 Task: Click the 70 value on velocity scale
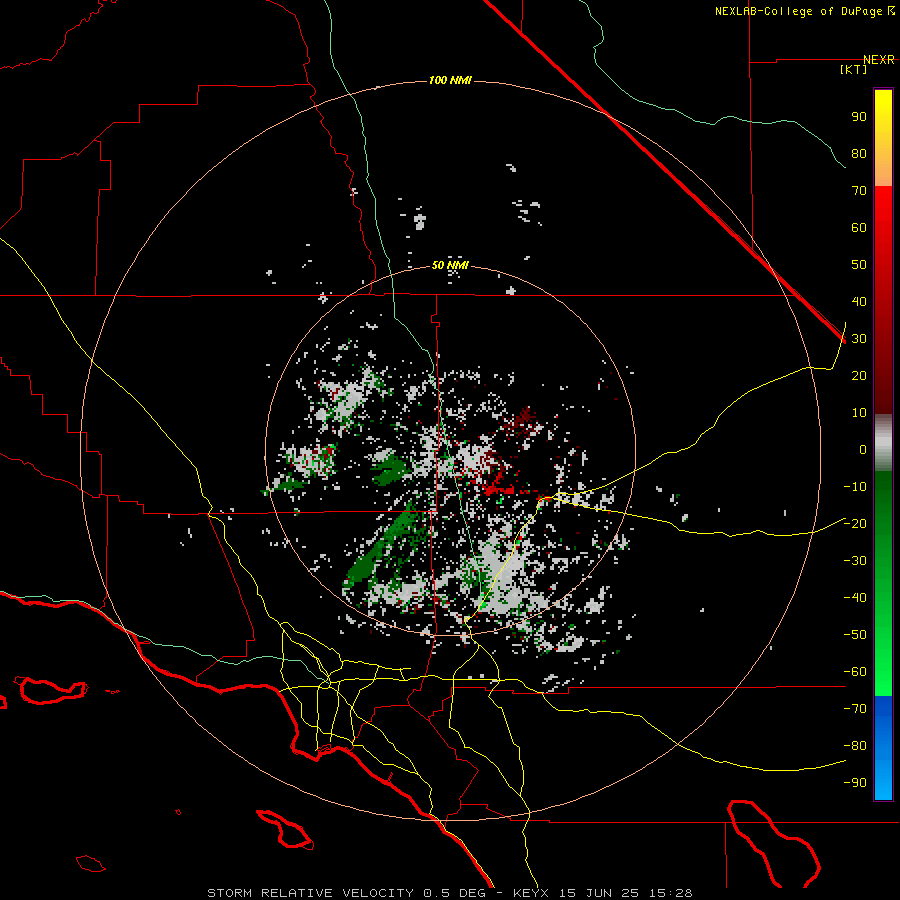click(x=859, y=191)
